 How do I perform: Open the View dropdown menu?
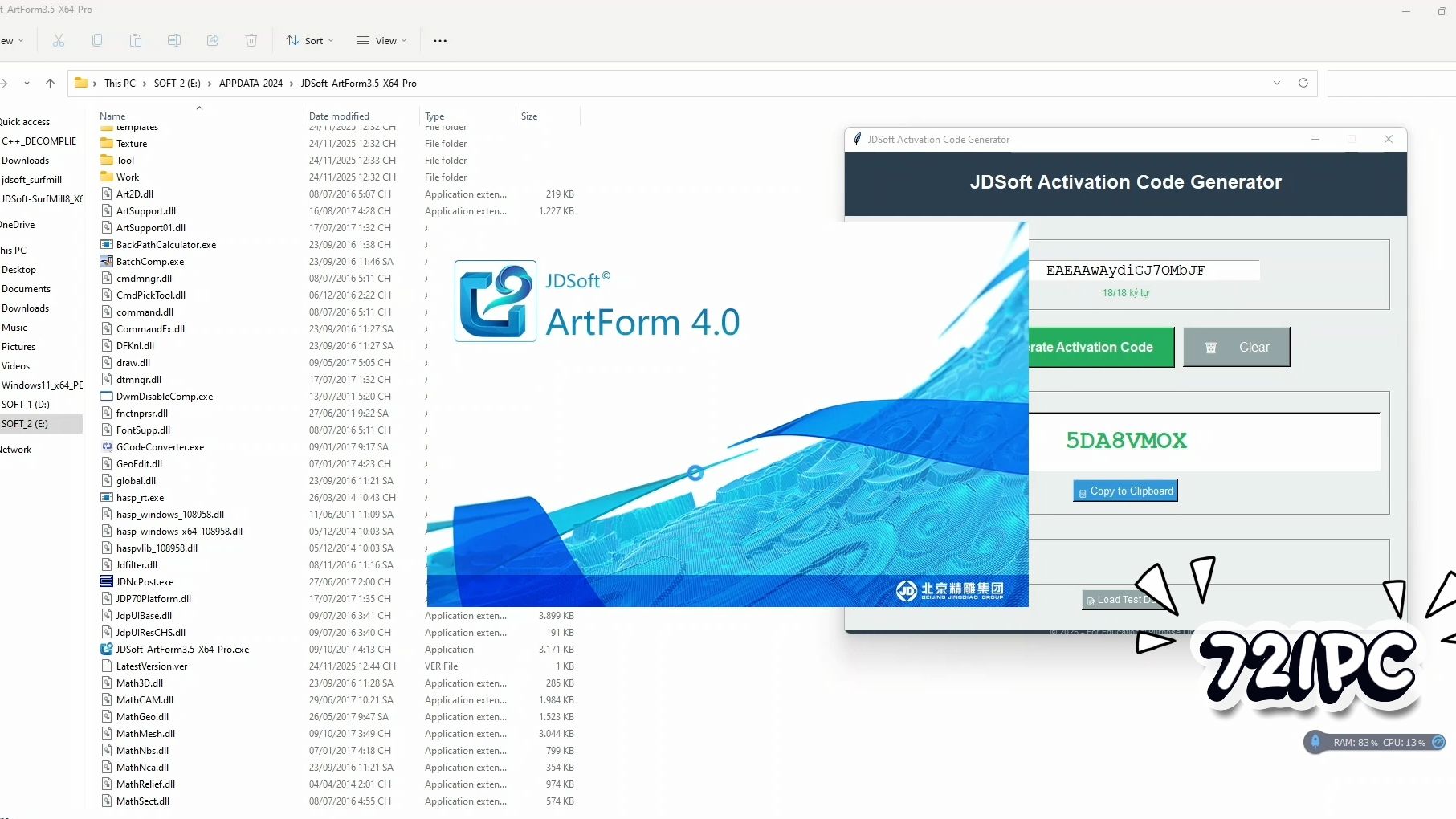click(382, 41)
